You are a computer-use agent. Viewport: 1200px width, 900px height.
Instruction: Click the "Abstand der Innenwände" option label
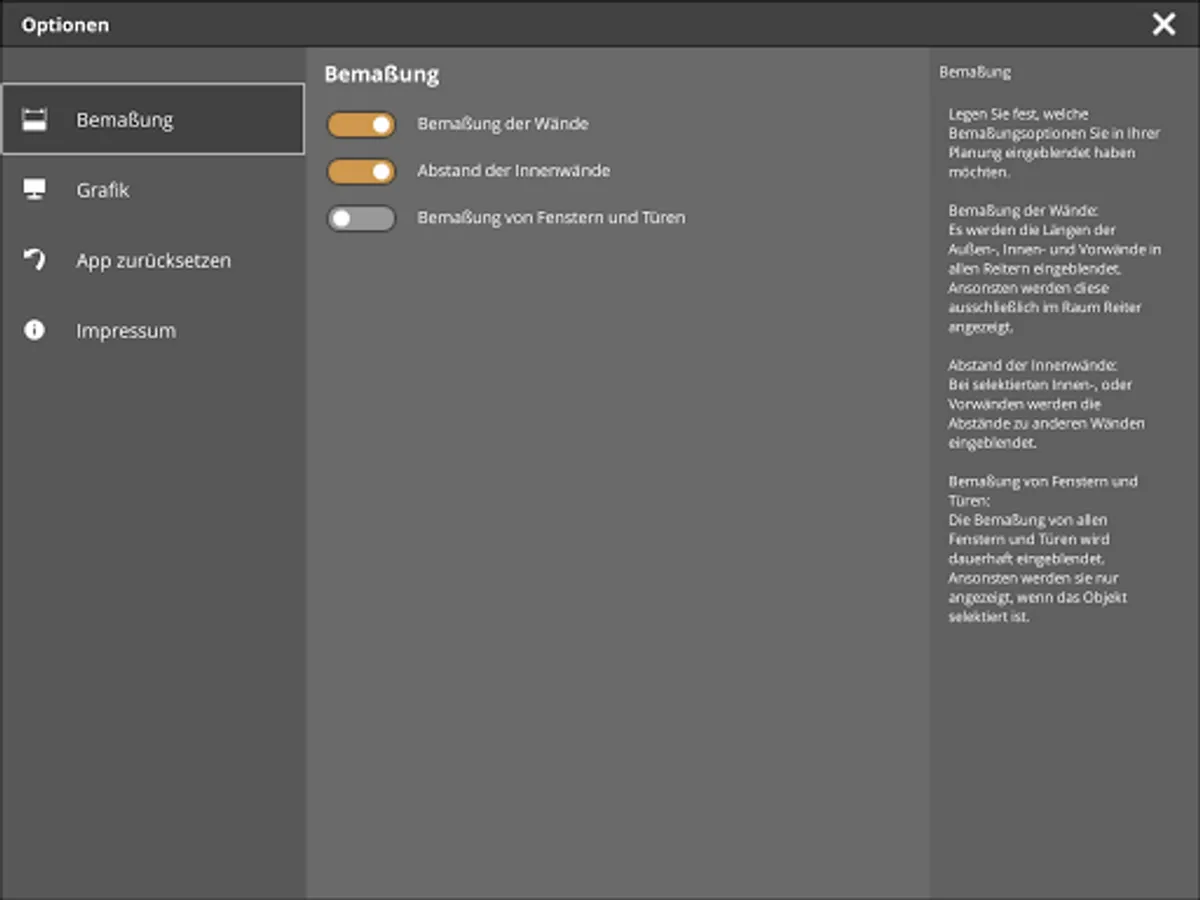(x=514, y=171)
